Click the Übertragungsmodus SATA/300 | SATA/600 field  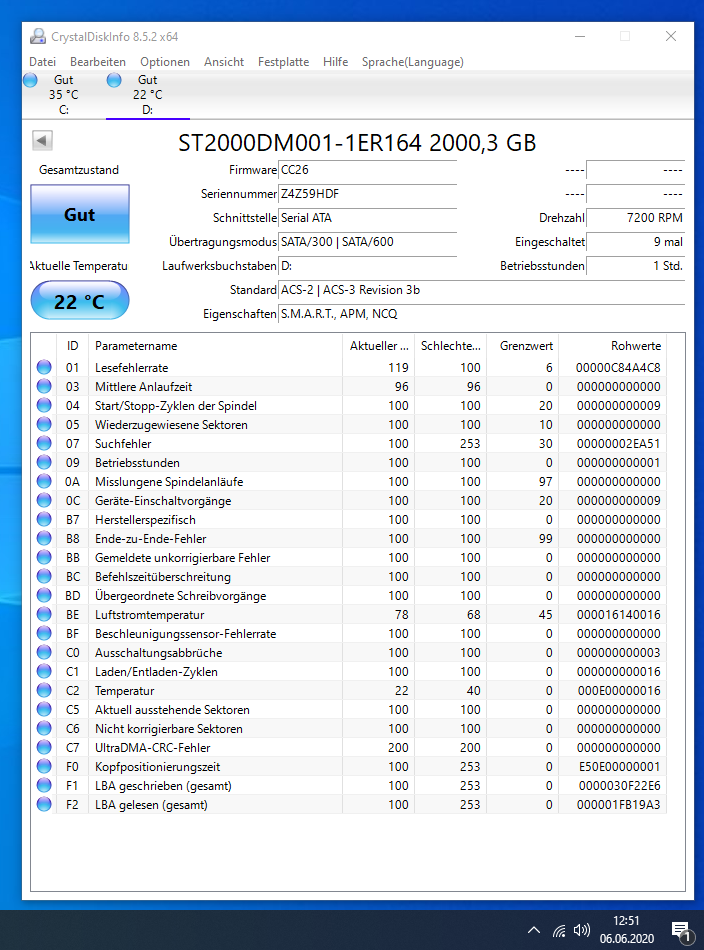(x=367, y=242)
